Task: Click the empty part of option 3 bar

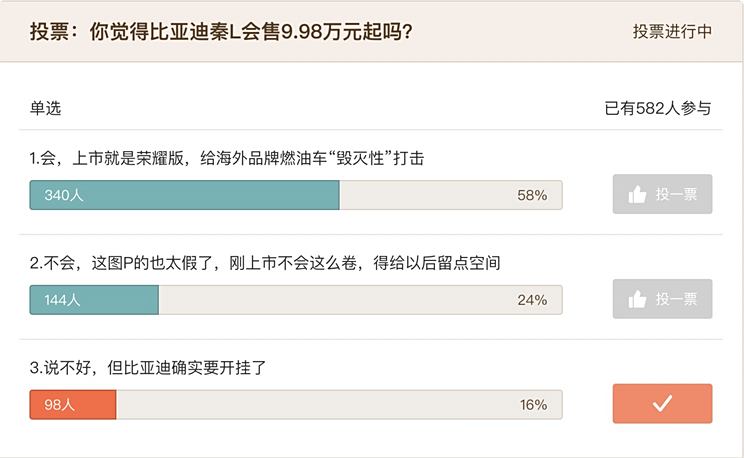Action: coord(320,405)
